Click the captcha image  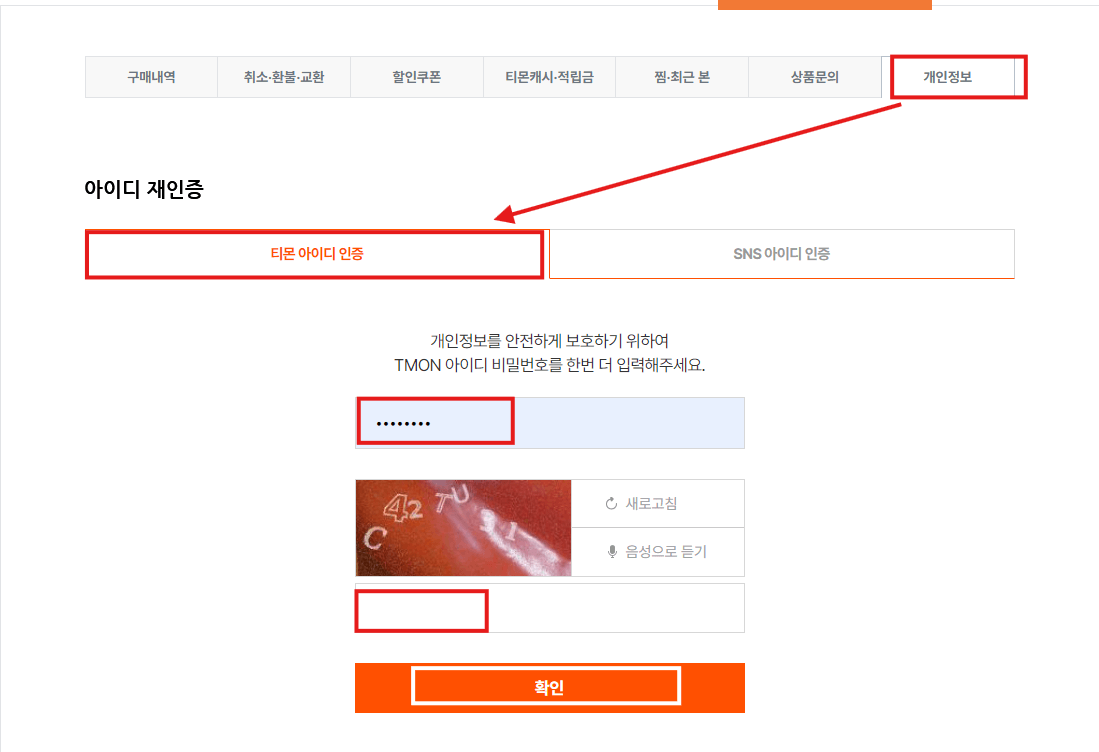[x=463, y=528]
